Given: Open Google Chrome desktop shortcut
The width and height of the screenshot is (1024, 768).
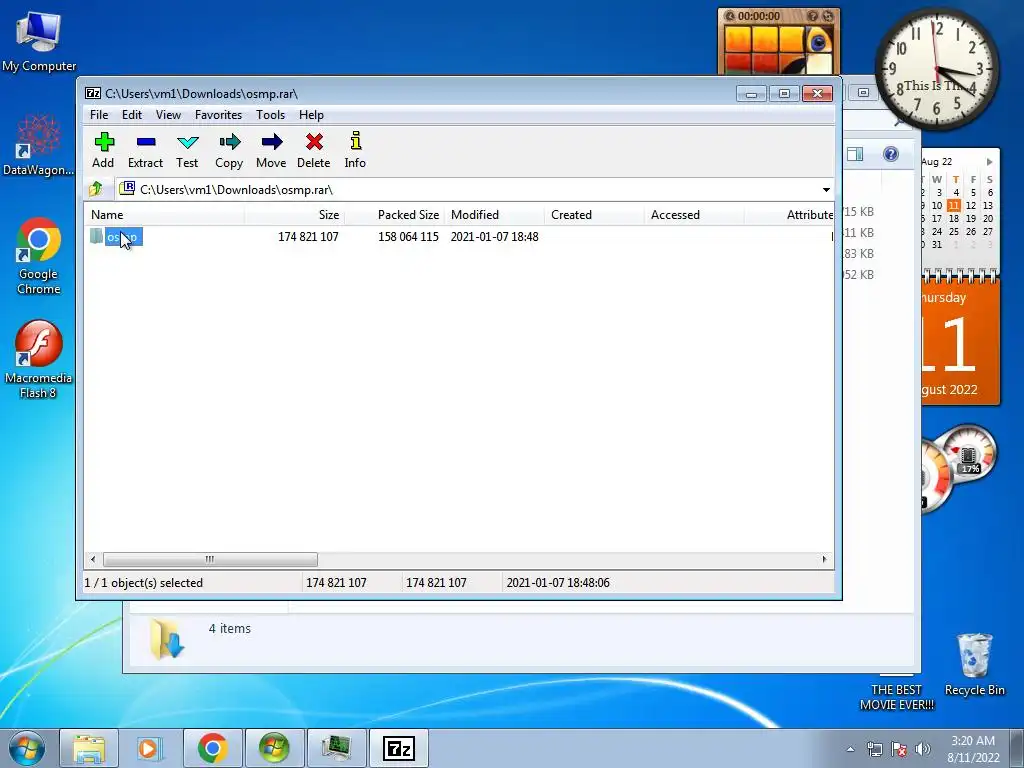Looking at the screenshot, I should click(39, 255).
